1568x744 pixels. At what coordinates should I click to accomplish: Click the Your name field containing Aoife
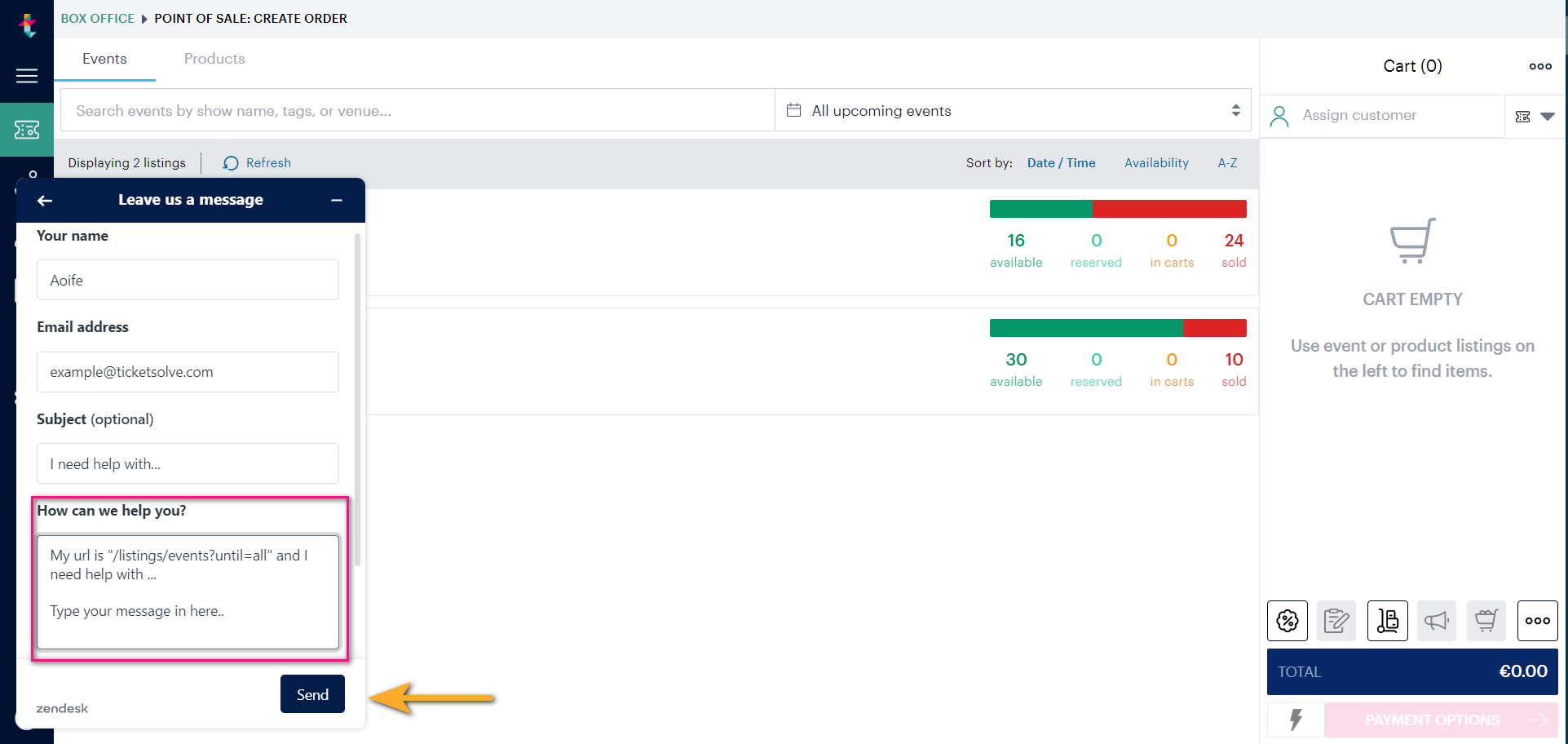188,280
